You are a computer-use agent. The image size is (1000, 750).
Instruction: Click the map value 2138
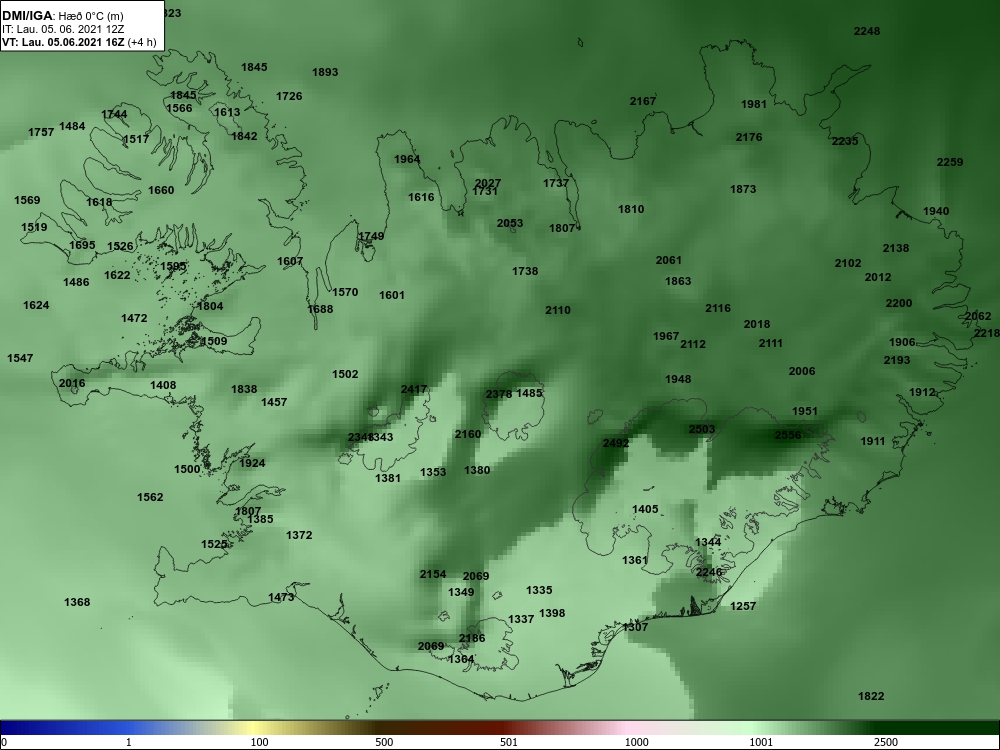click(x=895, y=248)
